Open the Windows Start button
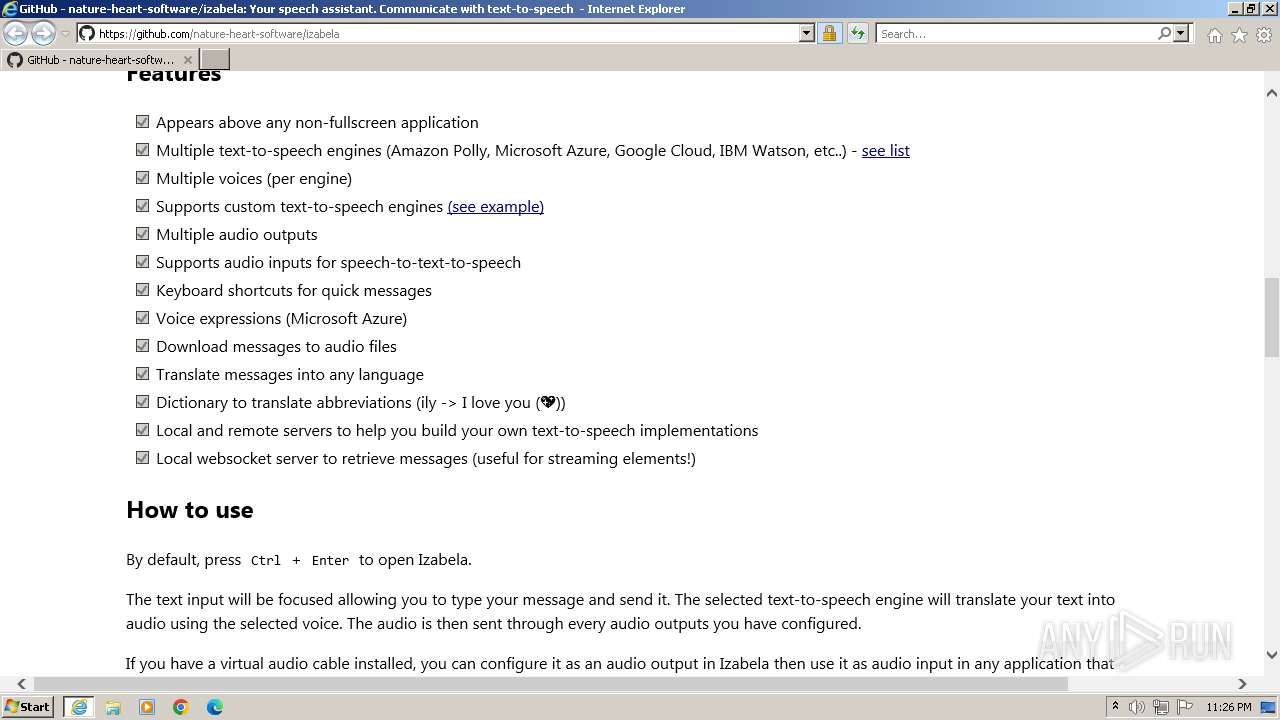Image resolution: width=1280 pixels, height=720 pixels. [x=28, y=706]
